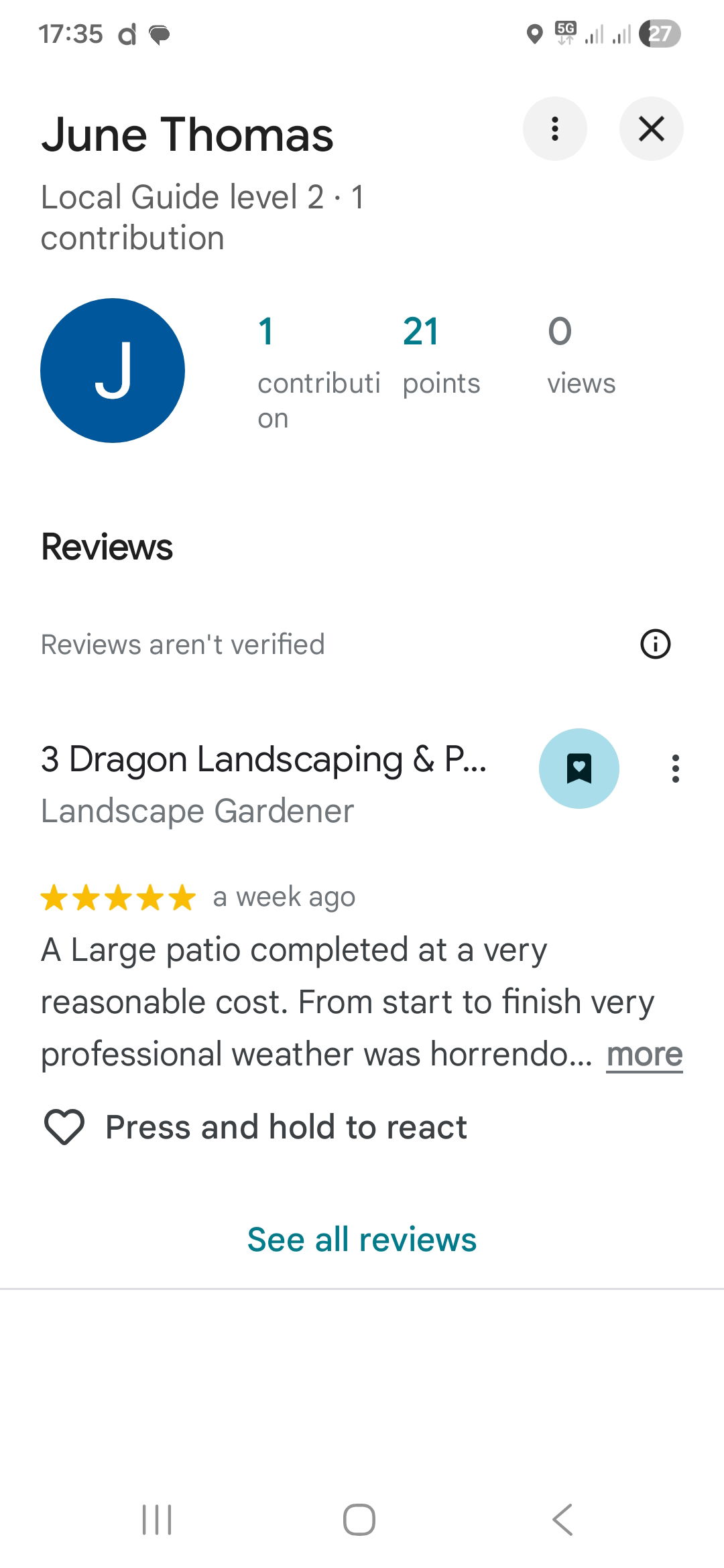Tap the five-star rating row

tap(118, 898)
